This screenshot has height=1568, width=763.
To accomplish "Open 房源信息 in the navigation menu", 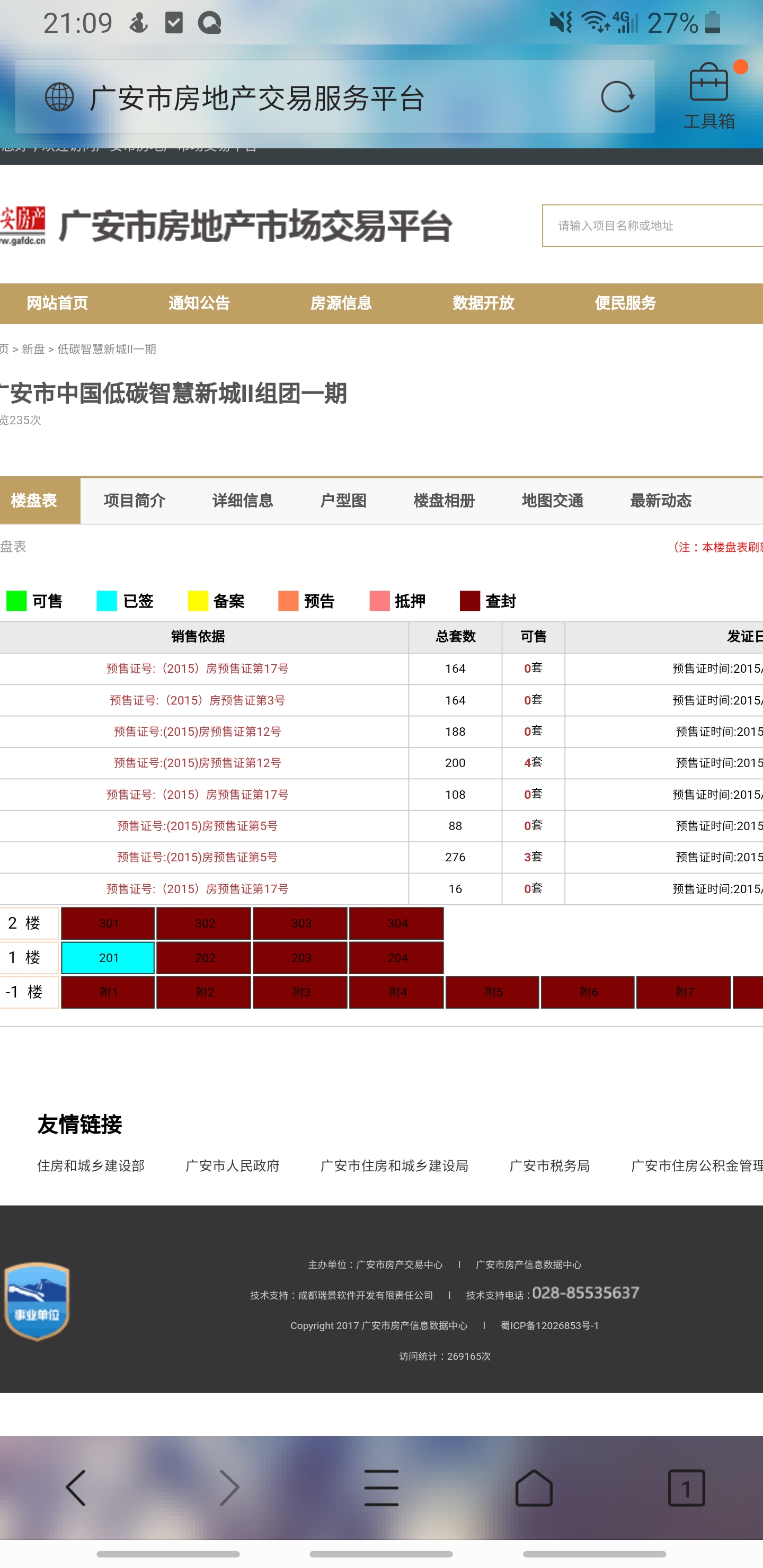I will click(x=341, y=303).
